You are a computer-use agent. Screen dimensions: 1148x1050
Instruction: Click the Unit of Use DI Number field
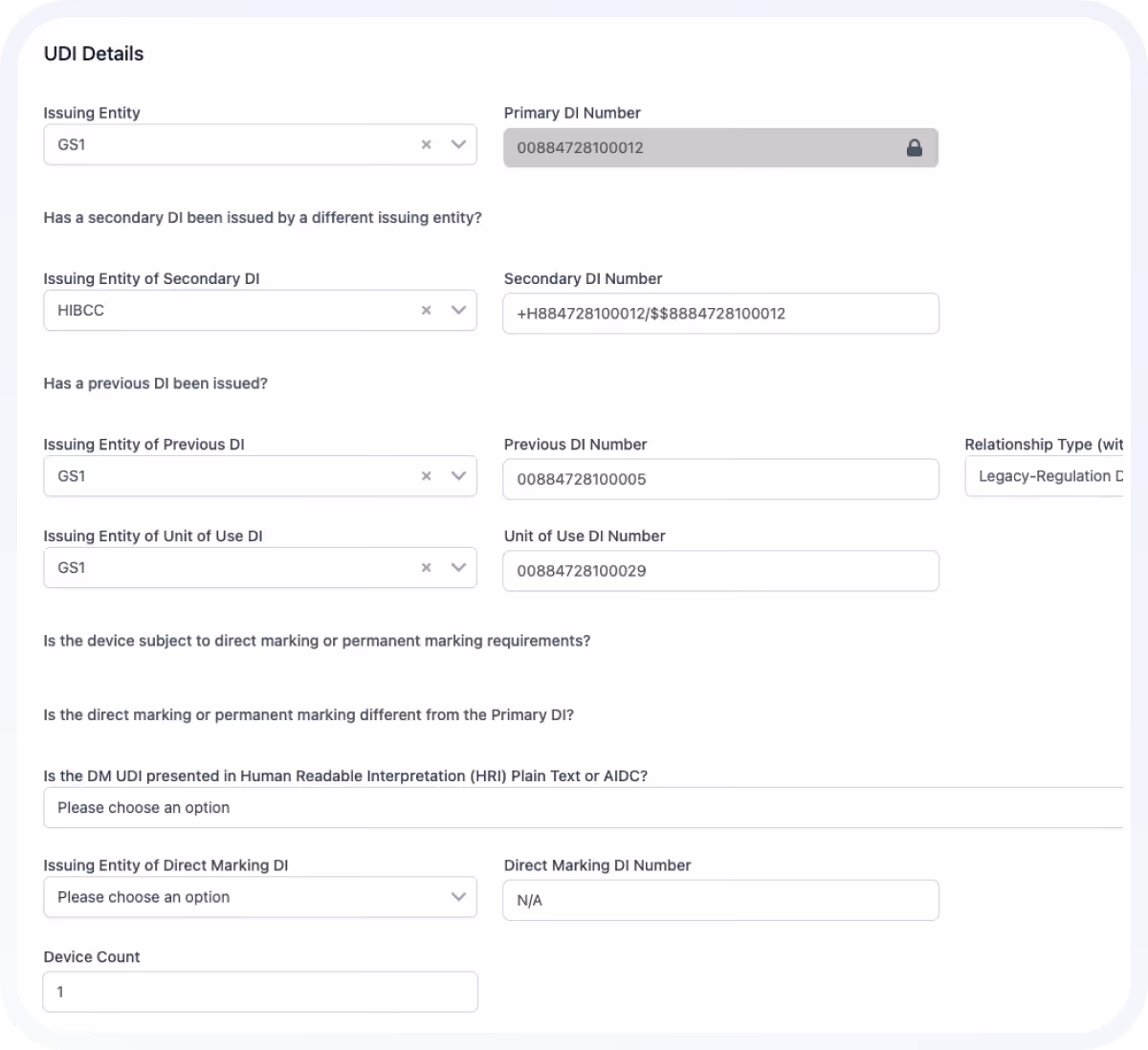pos(720,571)
